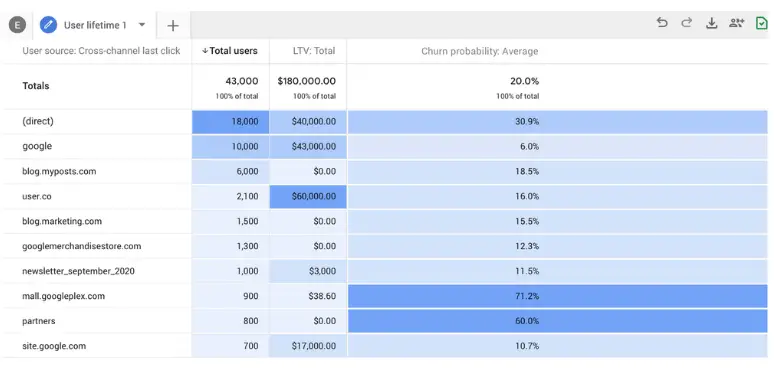The height and width of the screenshot is (369, 777).
Task: Add a new tab with plus icon
Action: coord(172,26)
